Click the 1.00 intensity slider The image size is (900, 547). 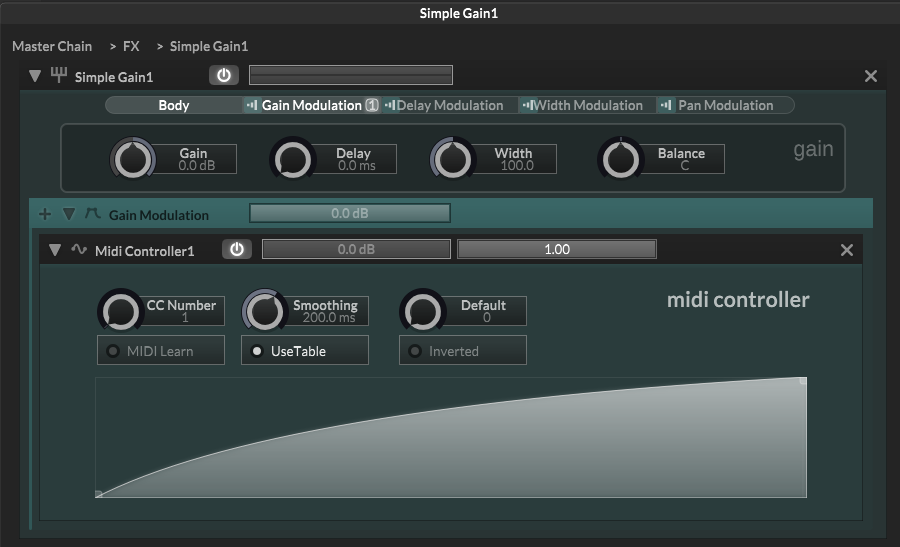pyautogui.click(x=556, y=250)
